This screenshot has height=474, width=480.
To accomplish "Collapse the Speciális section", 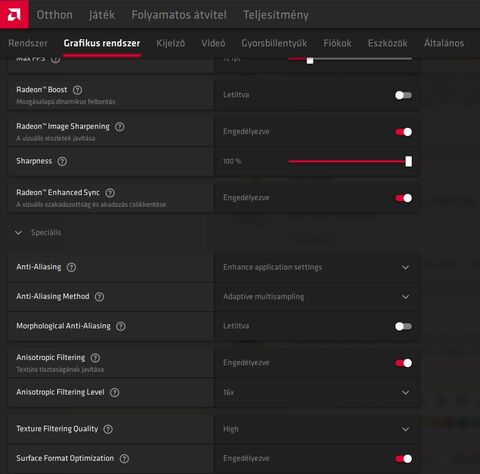I will pyautogui.click(x=19, y=233).
